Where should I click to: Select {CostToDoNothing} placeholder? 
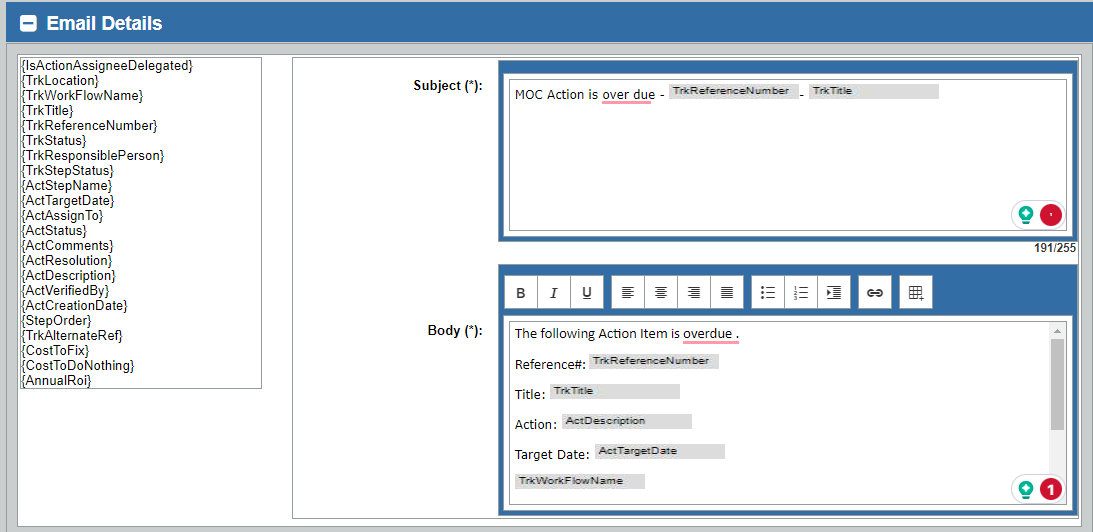click(78, 365)
